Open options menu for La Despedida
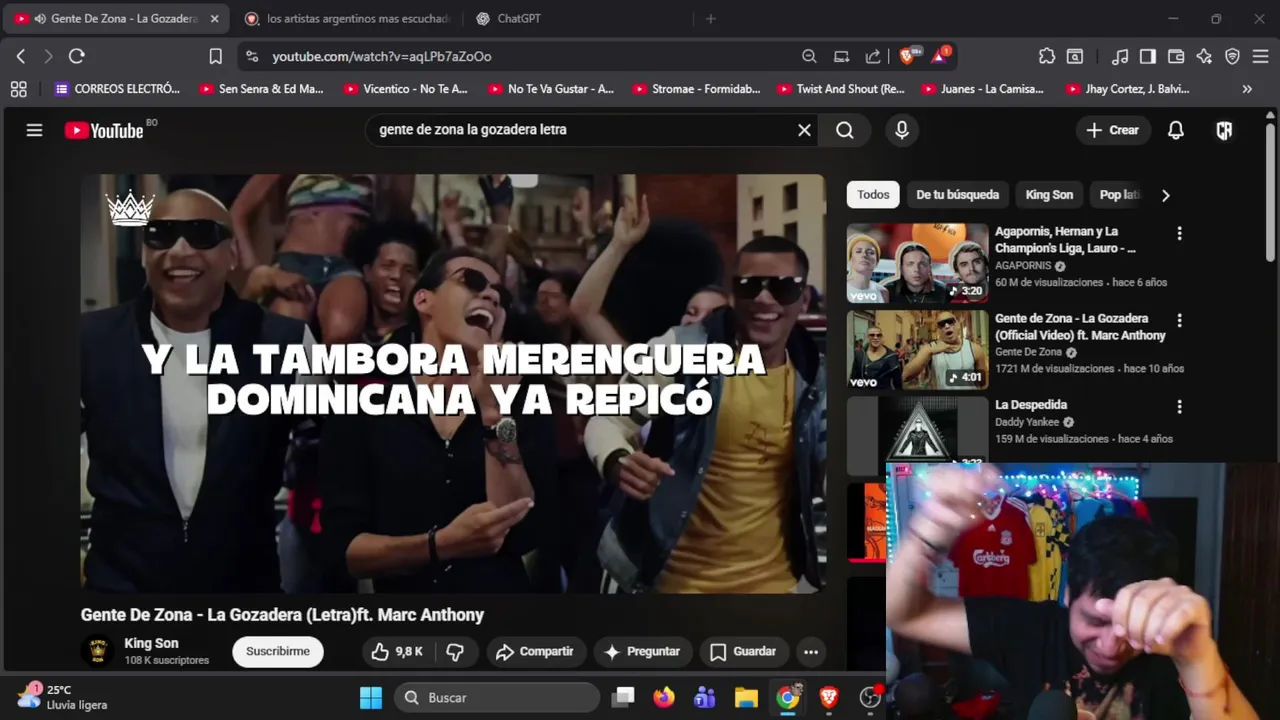The width and height of the screenshot is (1280, 720). [x=1179, y=407]
